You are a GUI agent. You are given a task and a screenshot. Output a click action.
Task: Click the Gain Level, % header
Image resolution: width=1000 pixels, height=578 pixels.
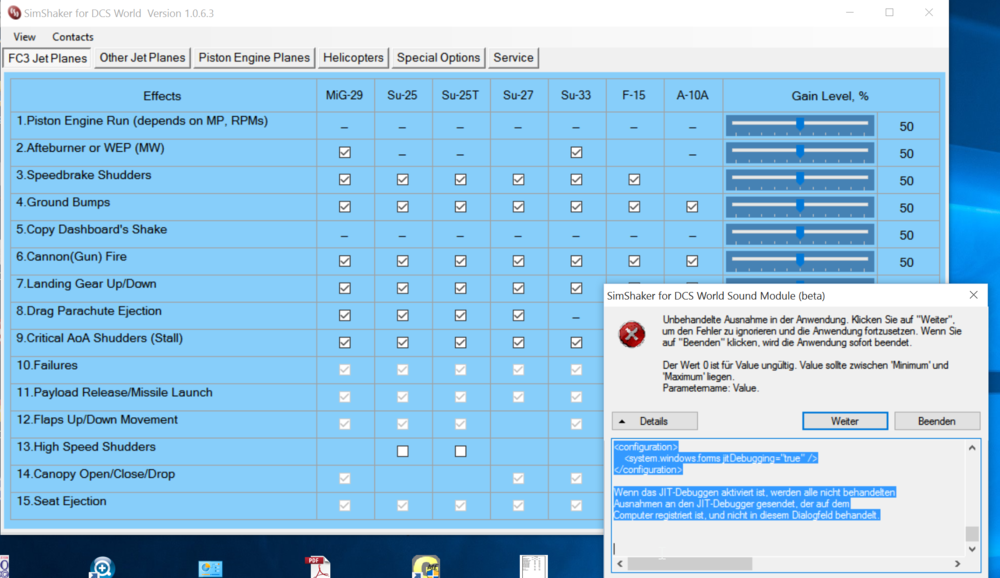coord(830,96)
